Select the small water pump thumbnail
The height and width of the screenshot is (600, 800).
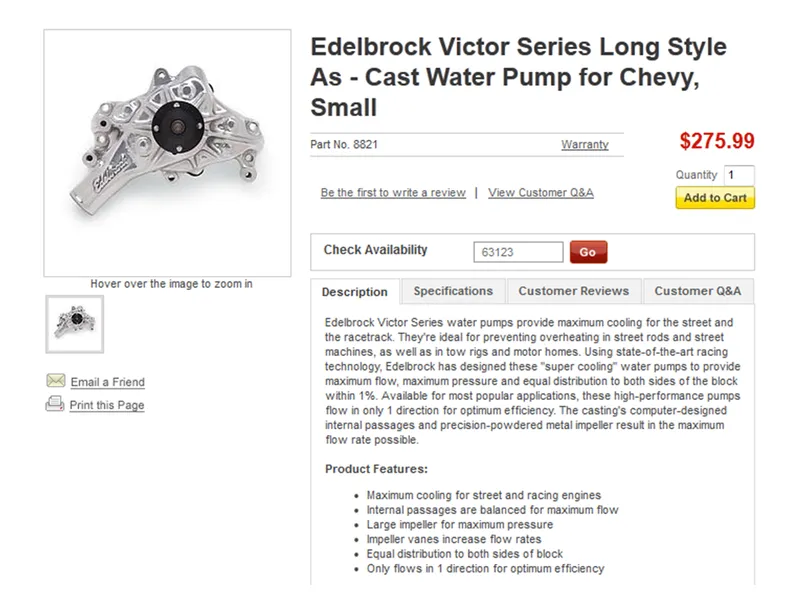(74, 323)
